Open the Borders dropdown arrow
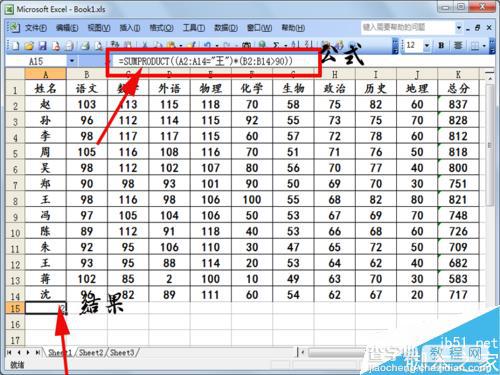 [484, 46]
